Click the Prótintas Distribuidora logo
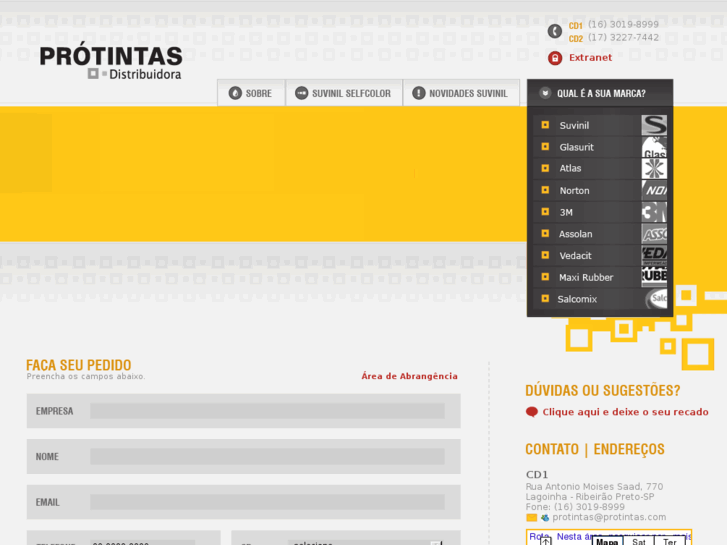The height and width of the screenshot is (545, 727). pos(111,62)
